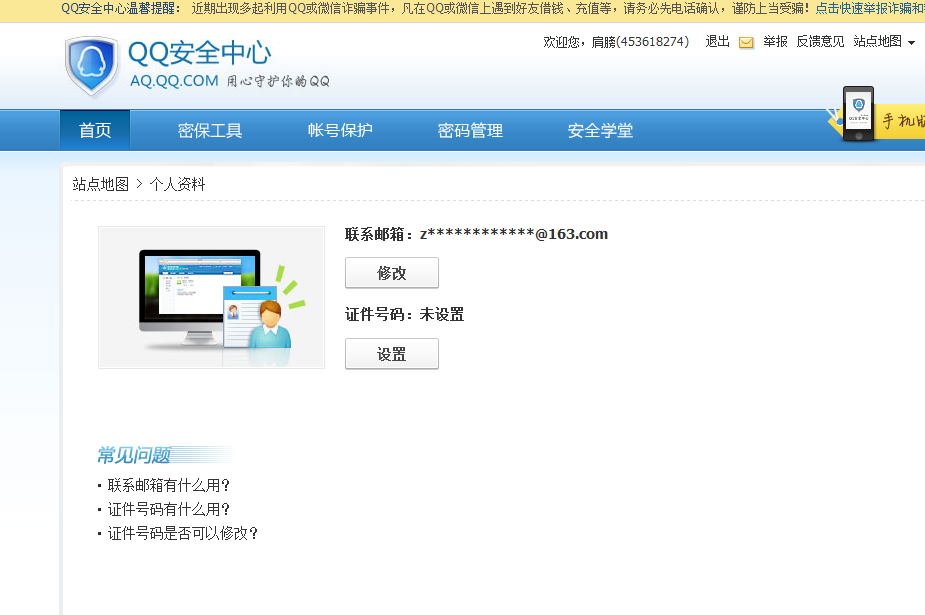Click the masked email z************@163.com
925x615 pixels.
514,234
